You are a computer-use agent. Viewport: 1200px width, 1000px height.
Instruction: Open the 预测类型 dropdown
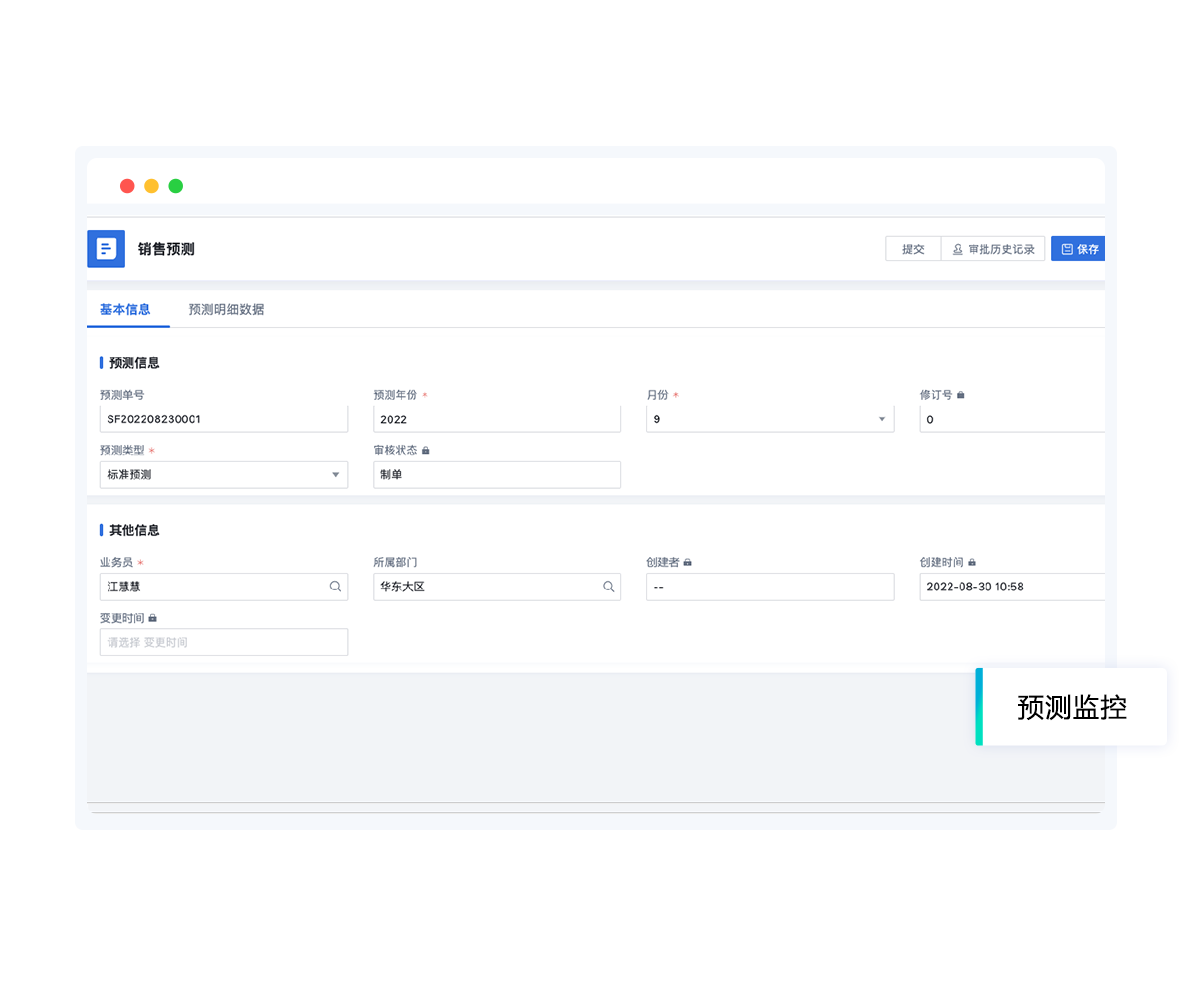(336, 475)
